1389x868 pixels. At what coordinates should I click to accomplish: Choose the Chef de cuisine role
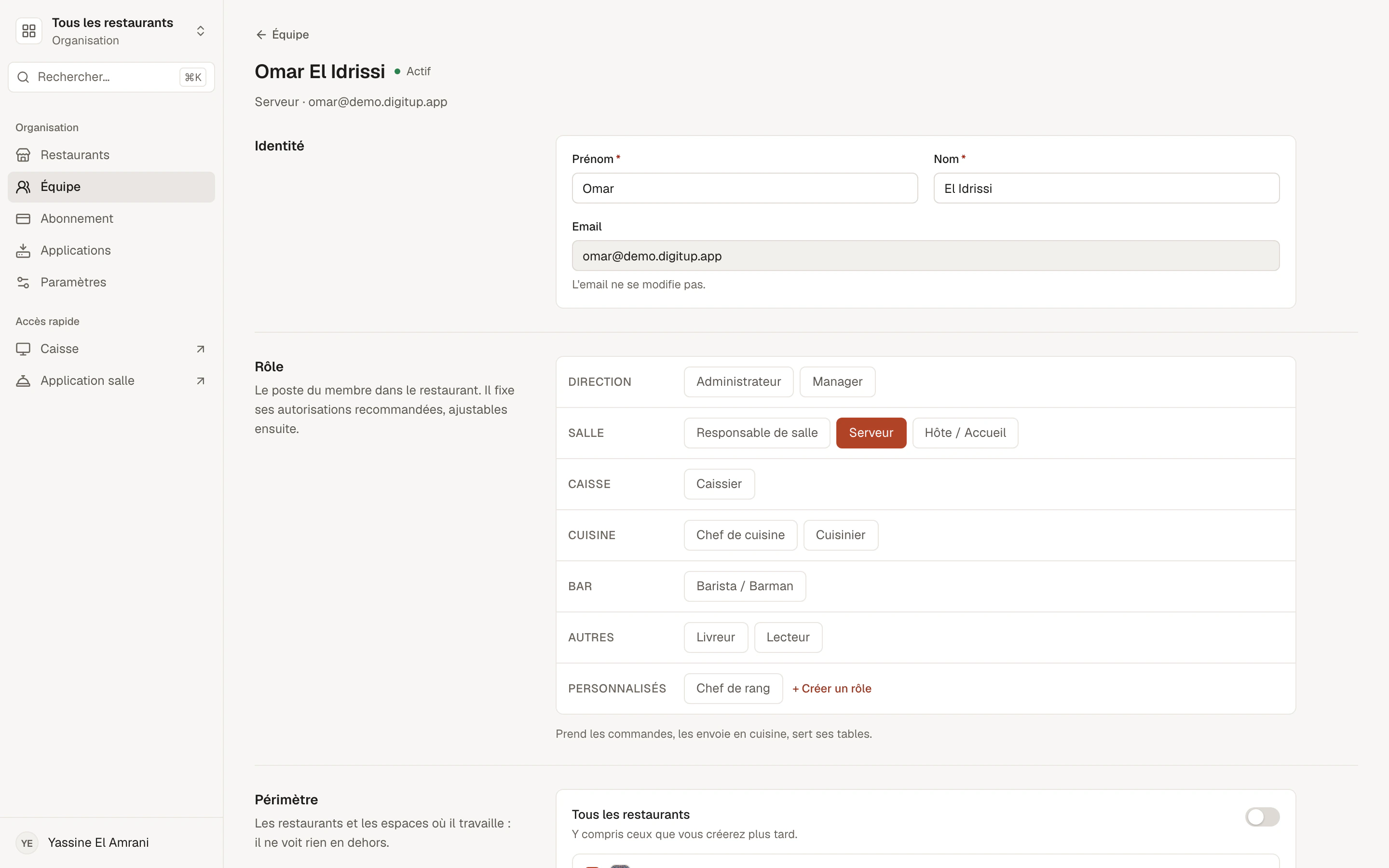pyautogui.click(x=740, y=535)
